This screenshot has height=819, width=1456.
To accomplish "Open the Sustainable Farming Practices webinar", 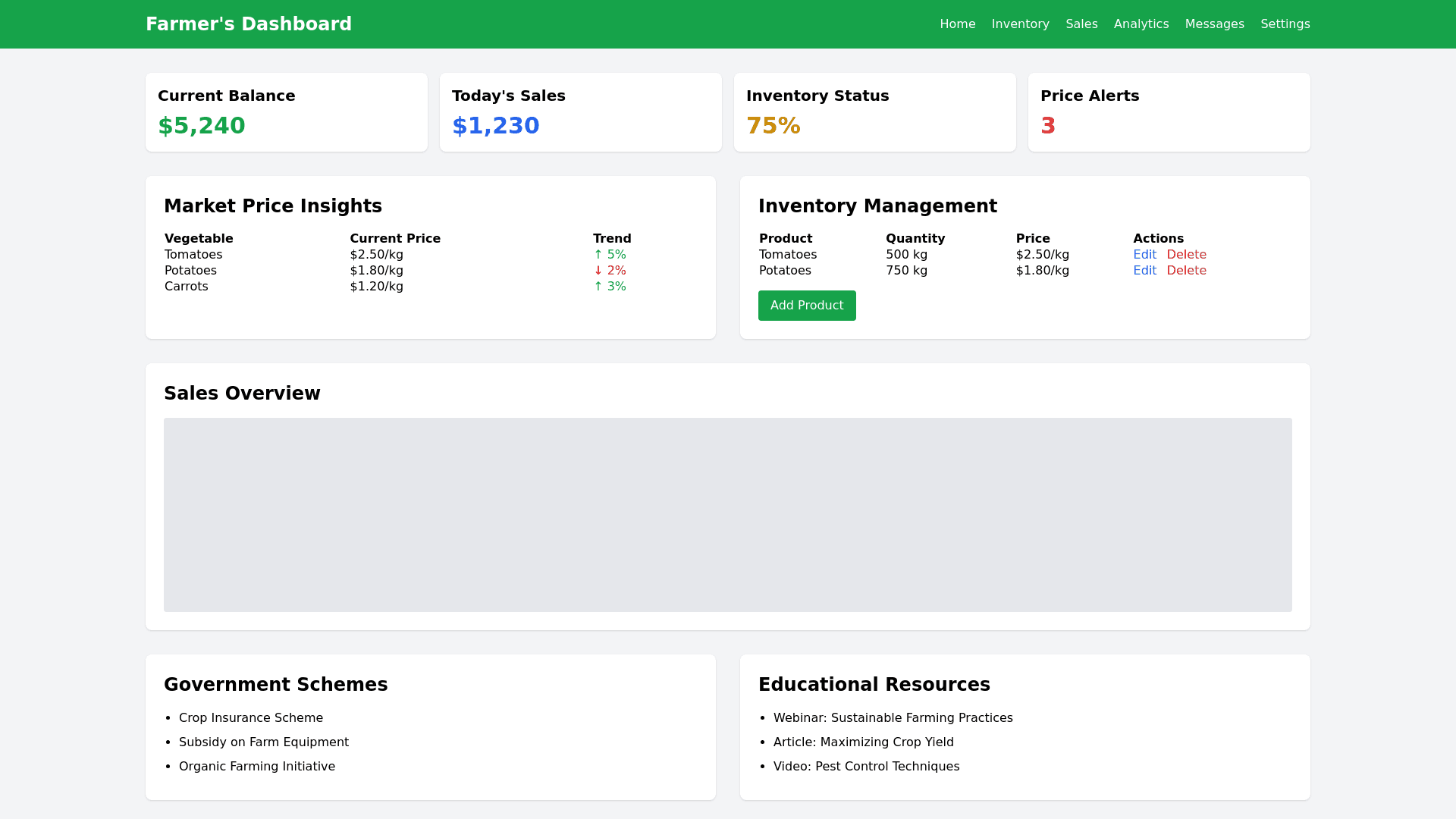I will pos(893,718).
